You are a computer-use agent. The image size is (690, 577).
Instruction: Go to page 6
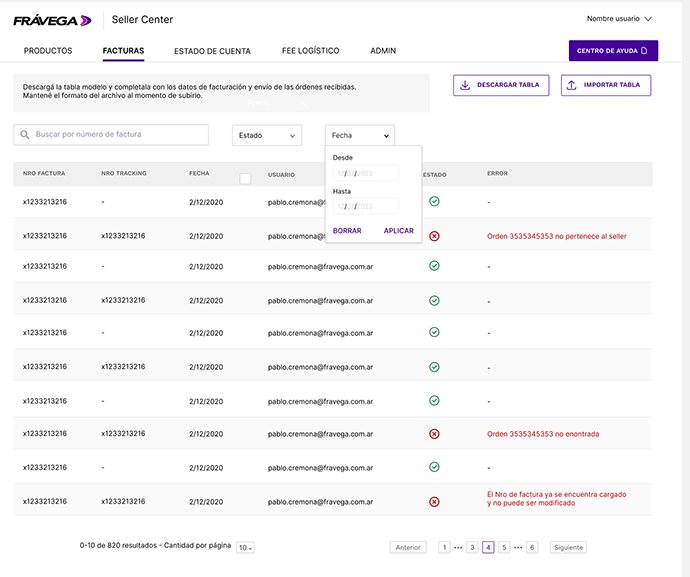(532, 548)
